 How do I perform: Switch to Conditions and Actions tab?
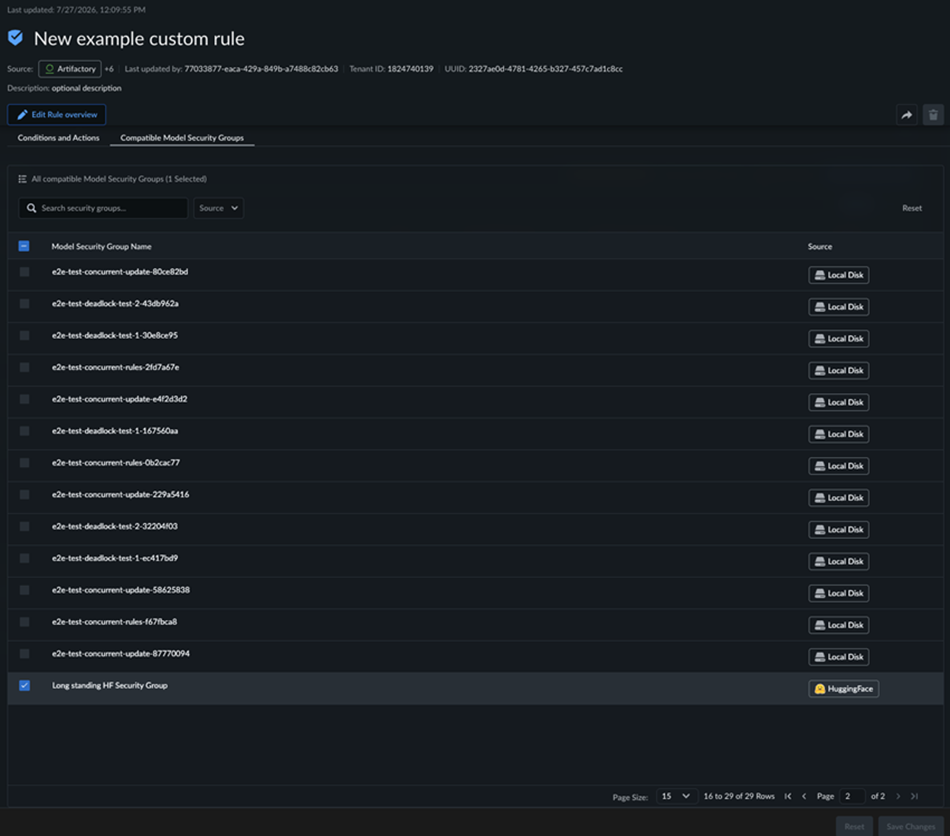tap(58, 138)
